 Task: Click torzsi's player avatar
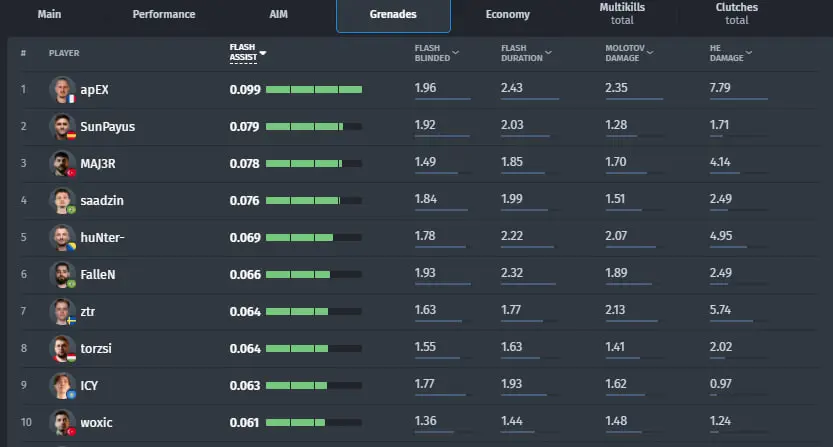[x=62, y=349]
